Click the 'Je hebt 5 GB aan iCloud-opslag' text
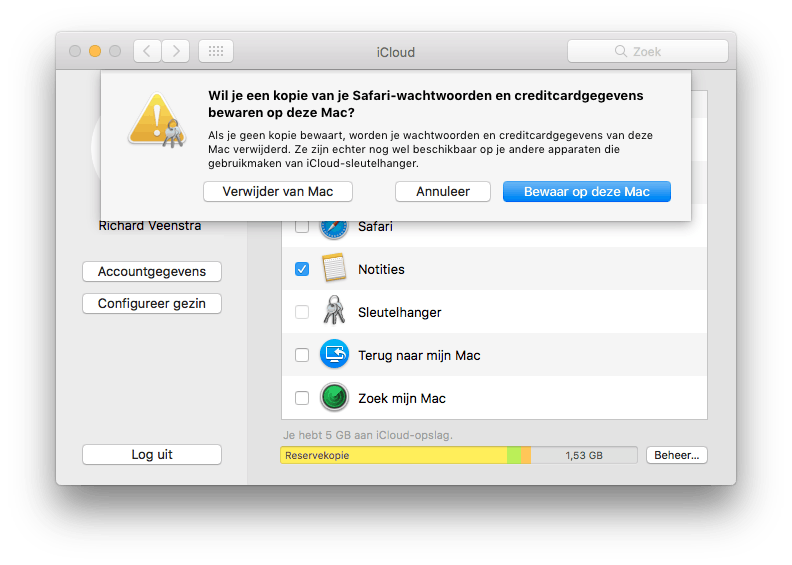 click(368, 435)
